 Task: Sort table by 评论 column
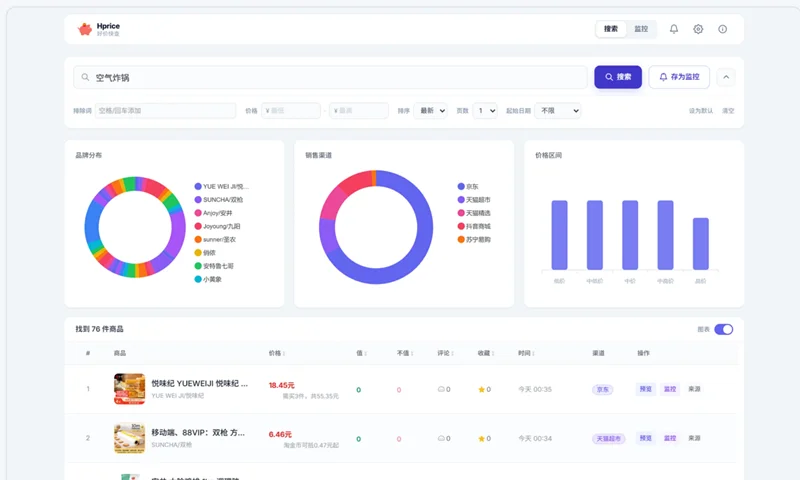(445, 353)
